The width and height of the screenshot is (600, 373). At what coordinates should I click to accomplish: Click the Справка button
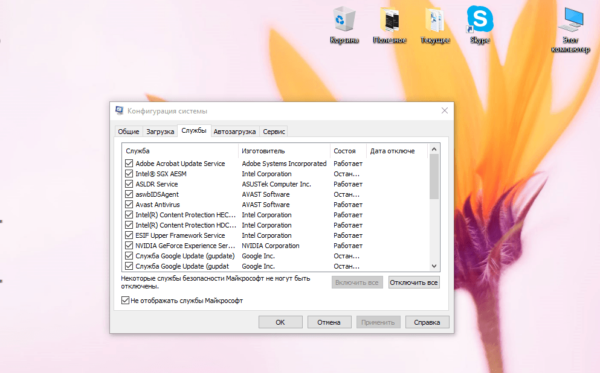(x=427, y=322)
